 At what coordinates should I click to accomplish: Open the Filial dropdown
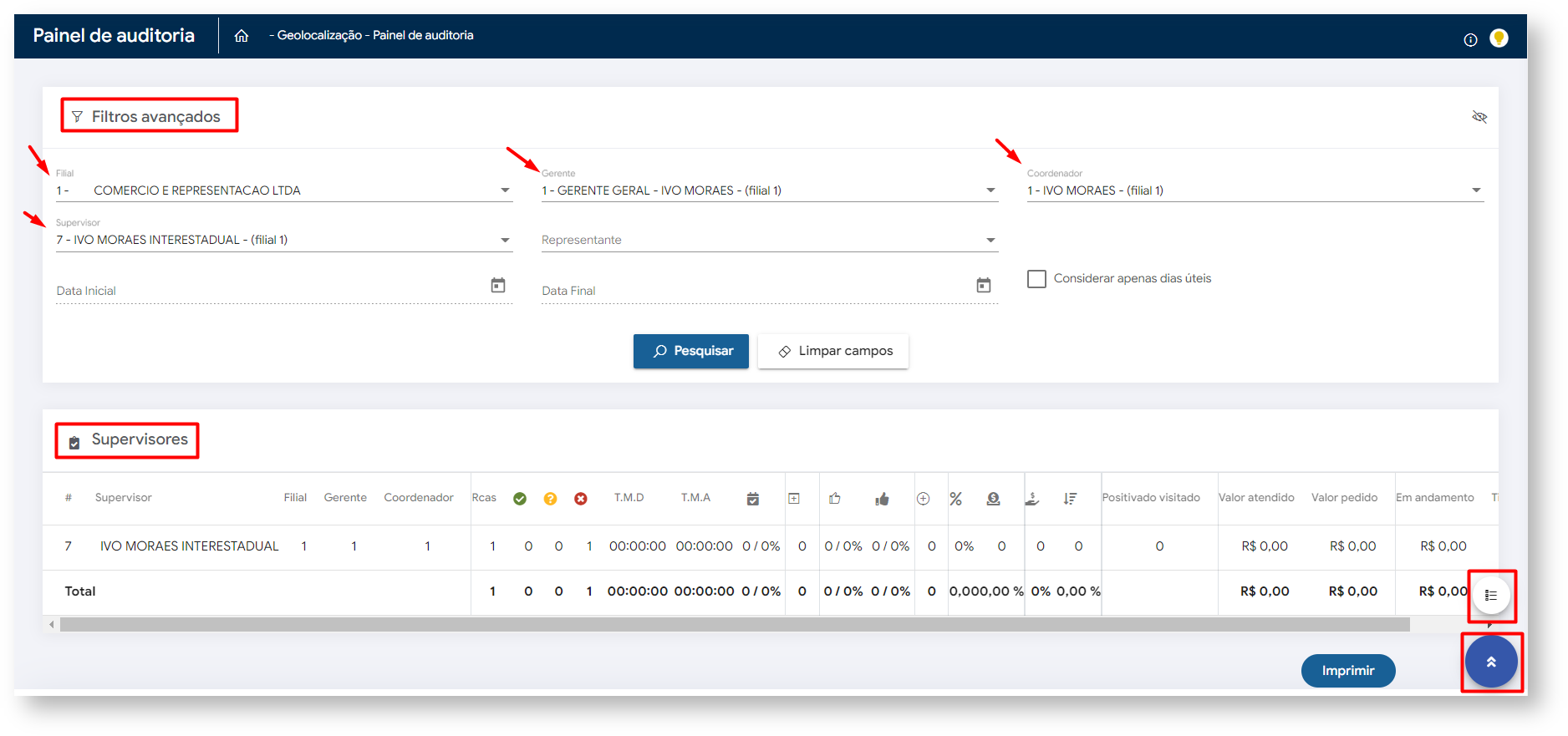[x=284, y=191]
